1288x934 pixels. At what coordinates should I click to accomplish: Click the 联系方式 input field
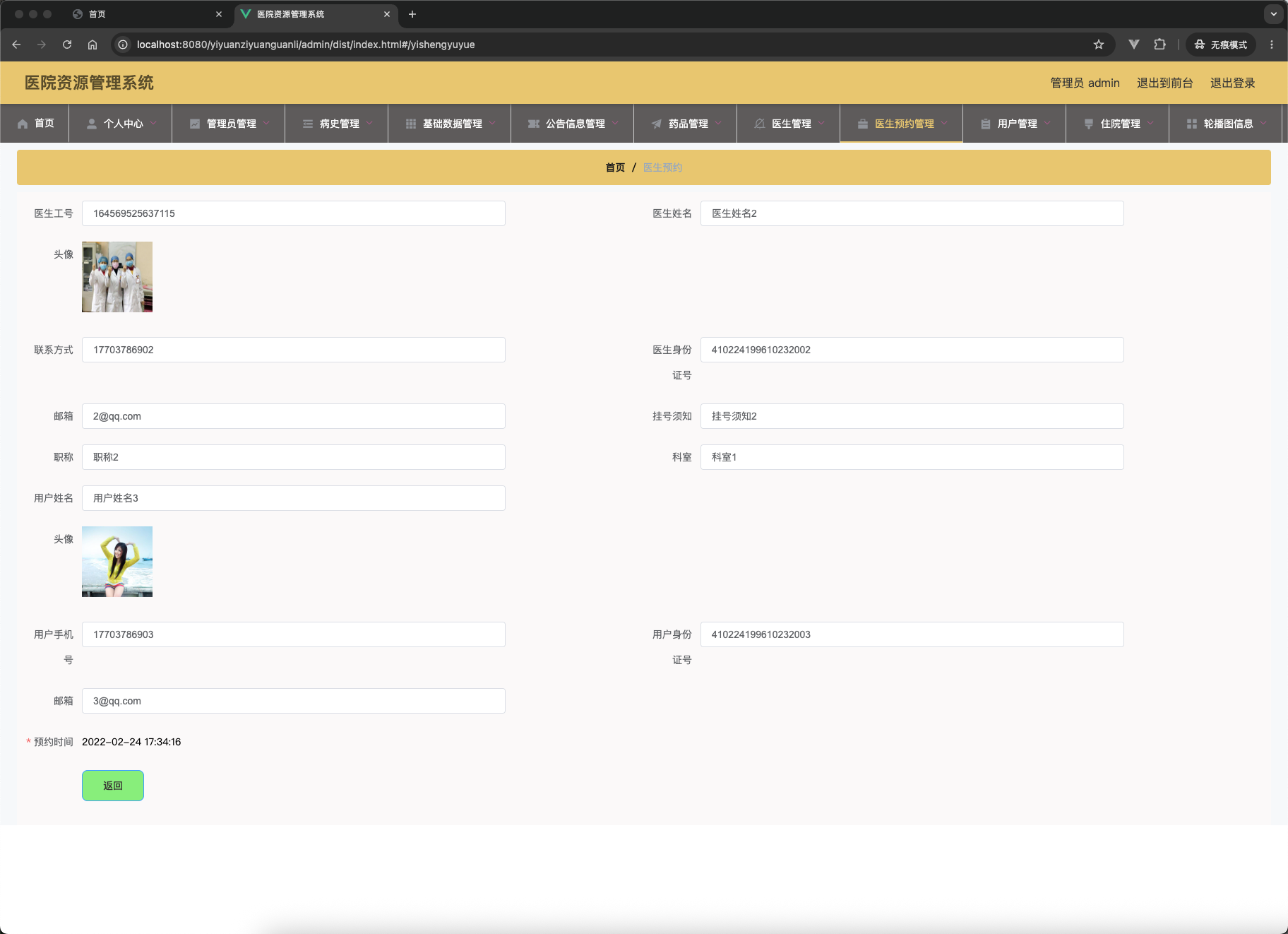tap(294, 350)
